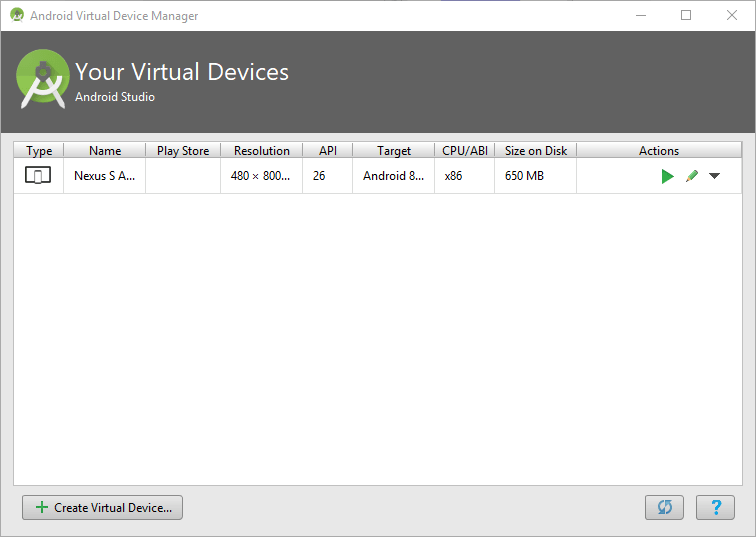Viewport: 756px width, 537px height.
Task: Click the Android Studio logo in header
Action: [42, 79]
